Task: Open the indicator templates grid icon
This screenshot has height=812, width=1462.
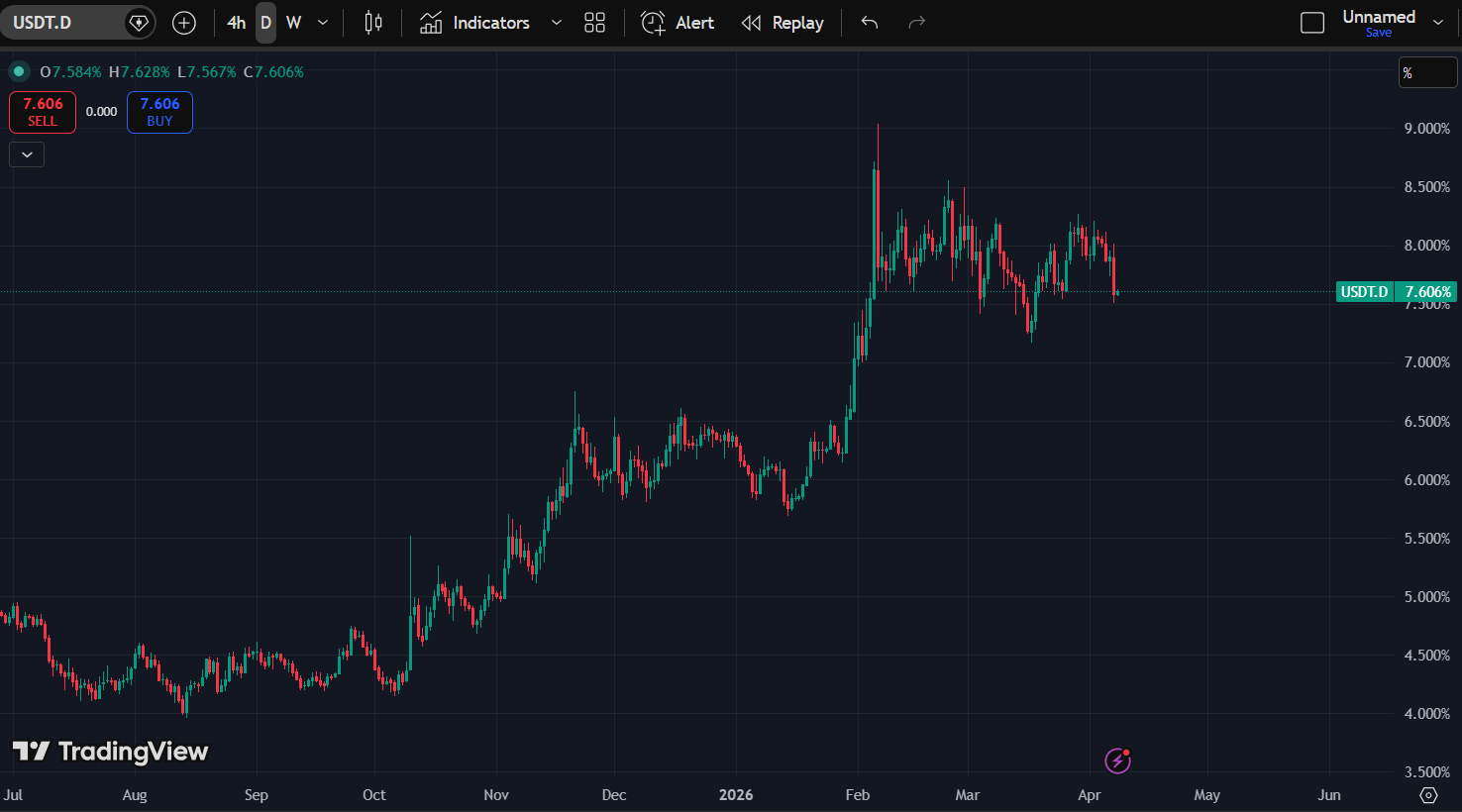Action: [594, 23]
